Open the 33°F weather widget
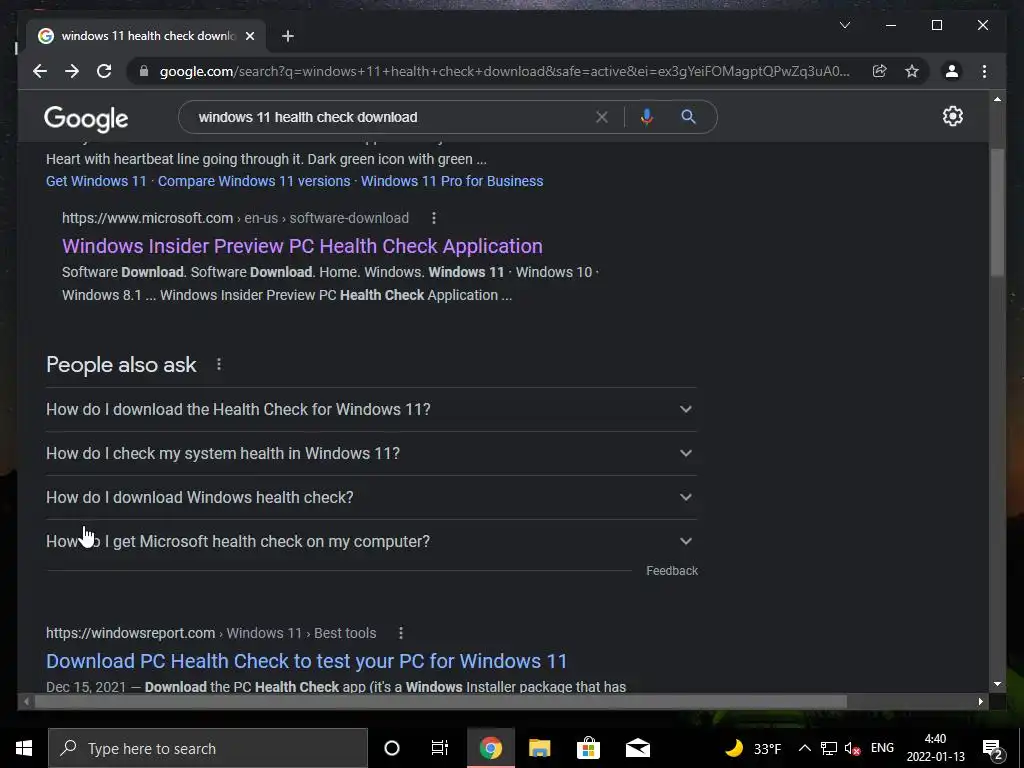The width and height of the screenshot is (1024, 768). 753,748
